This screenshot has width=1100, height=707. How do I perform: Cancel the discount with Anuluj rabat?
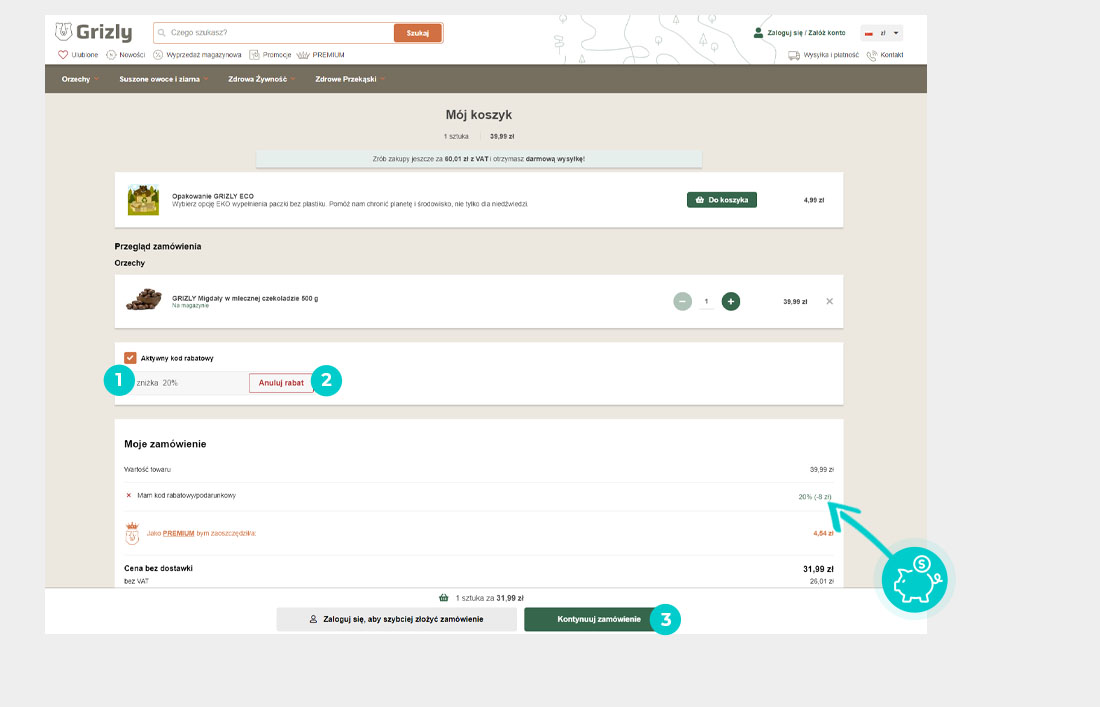281,383
